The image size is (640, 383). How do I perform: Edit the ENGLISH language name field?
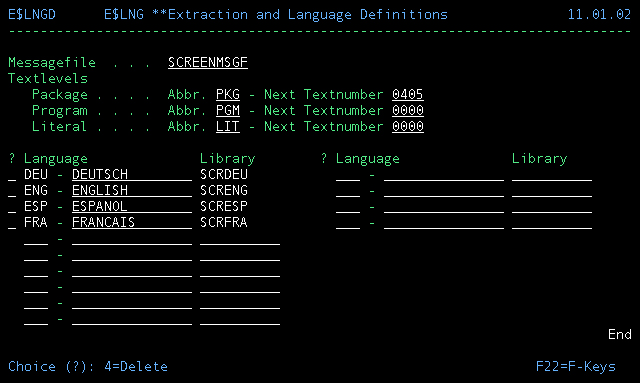point(132,190)
